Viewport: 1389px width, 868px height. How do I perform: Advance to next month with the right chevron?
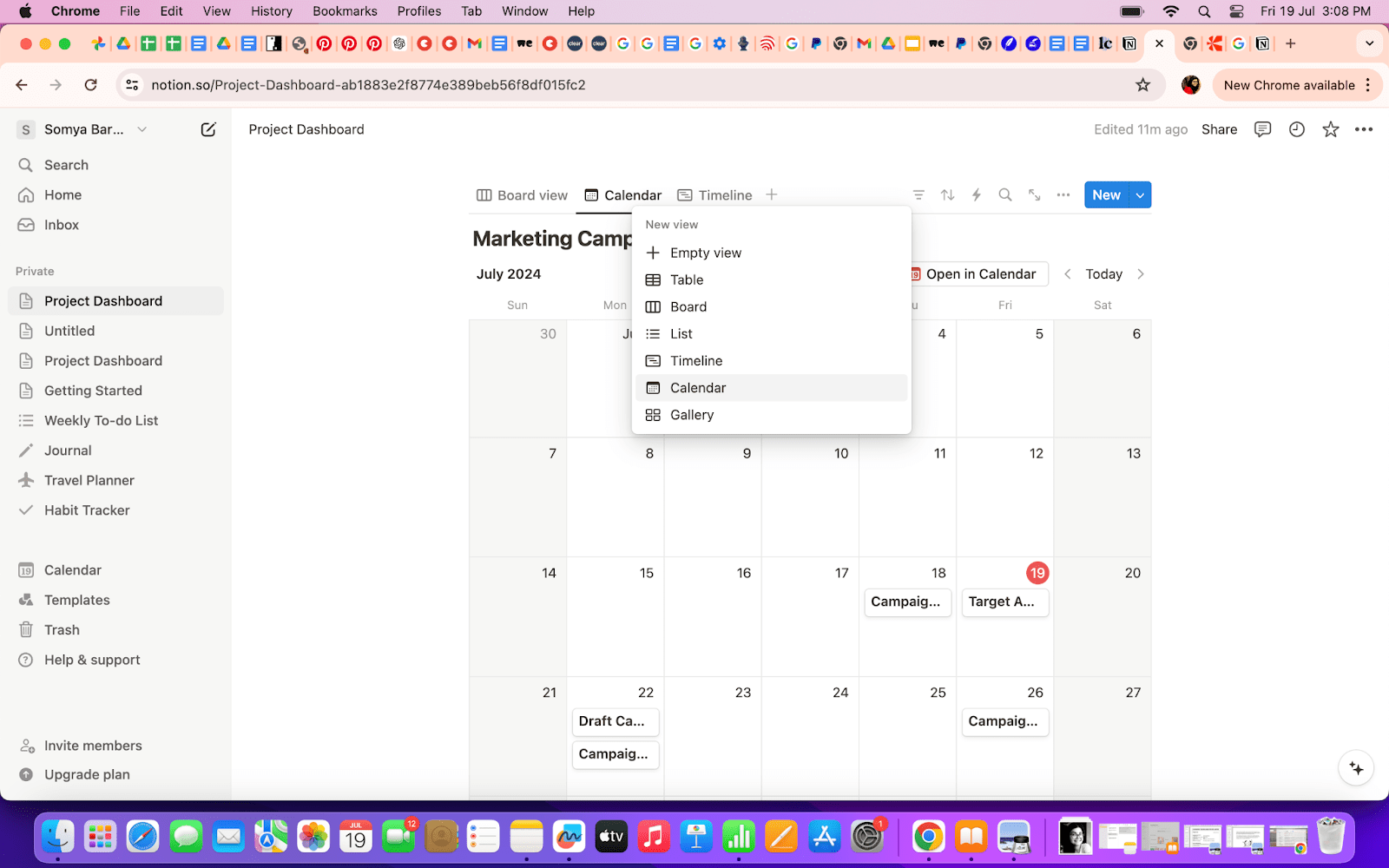tap(1140, 273)
